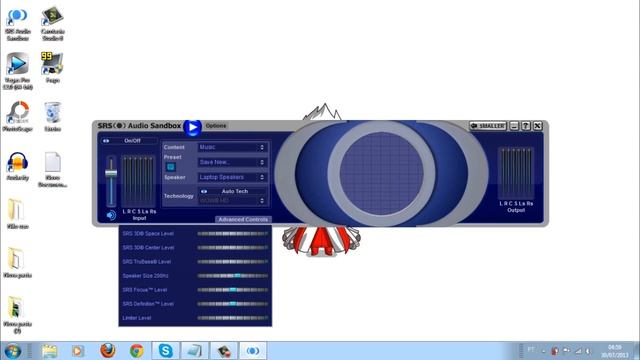The width and height of the screenshot is (640, 360).
Task: Click the Advanced Controls button
Action: click(x=243, y=220)
